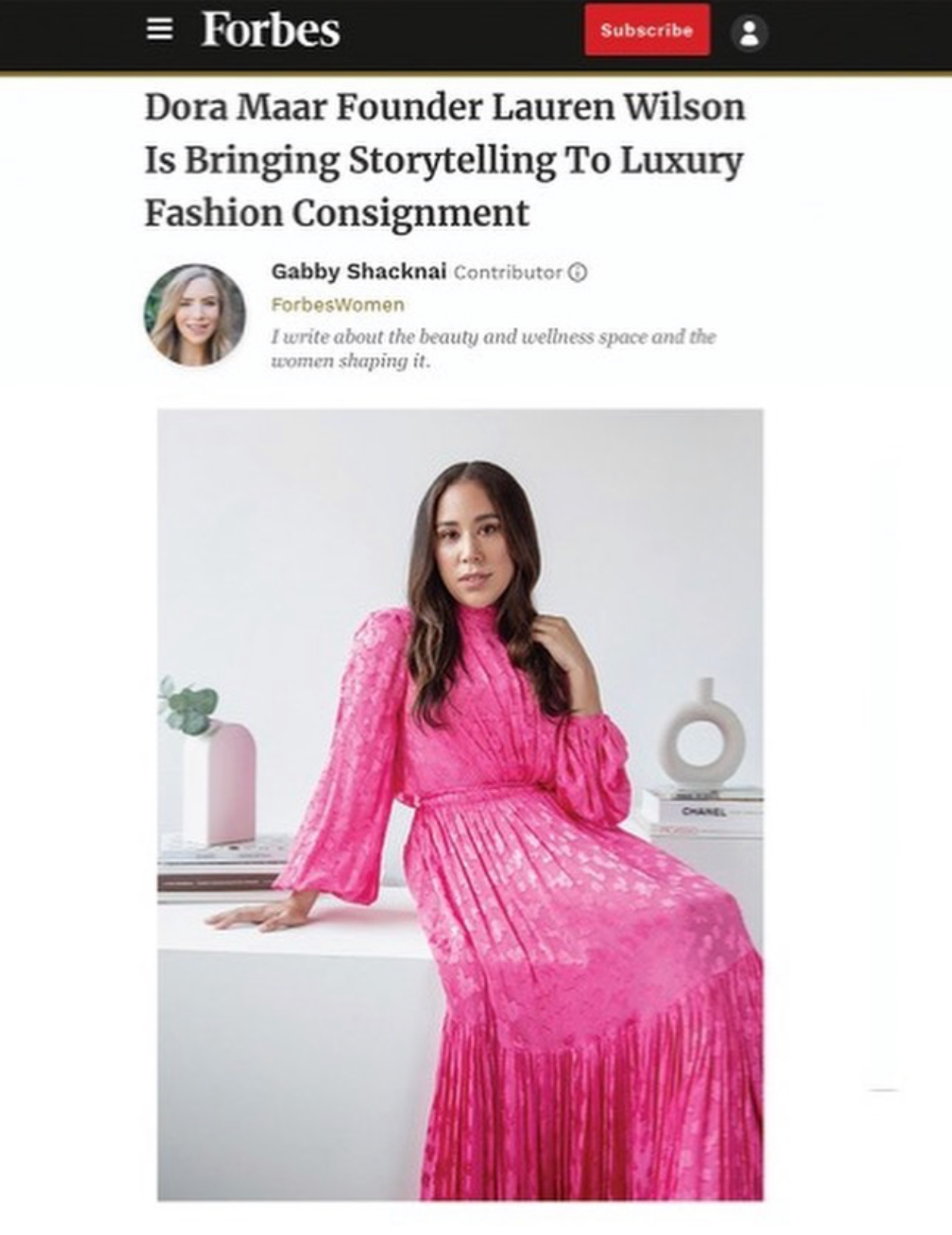Open the hamburger navigation menu

coord(160,30)
